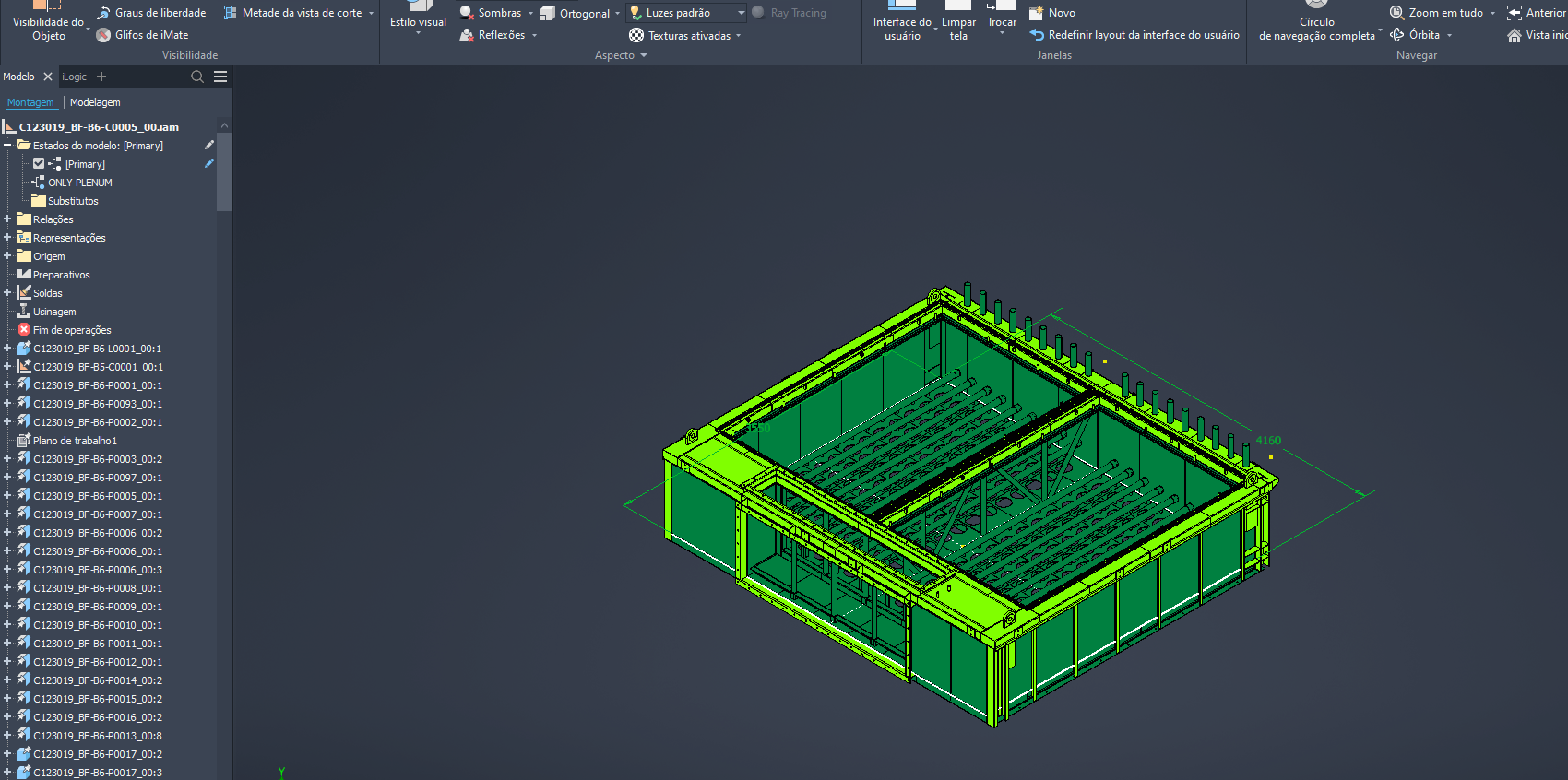
Task: Select the ONLY-PLENUM model state
Action: click(x=79, y=183)
